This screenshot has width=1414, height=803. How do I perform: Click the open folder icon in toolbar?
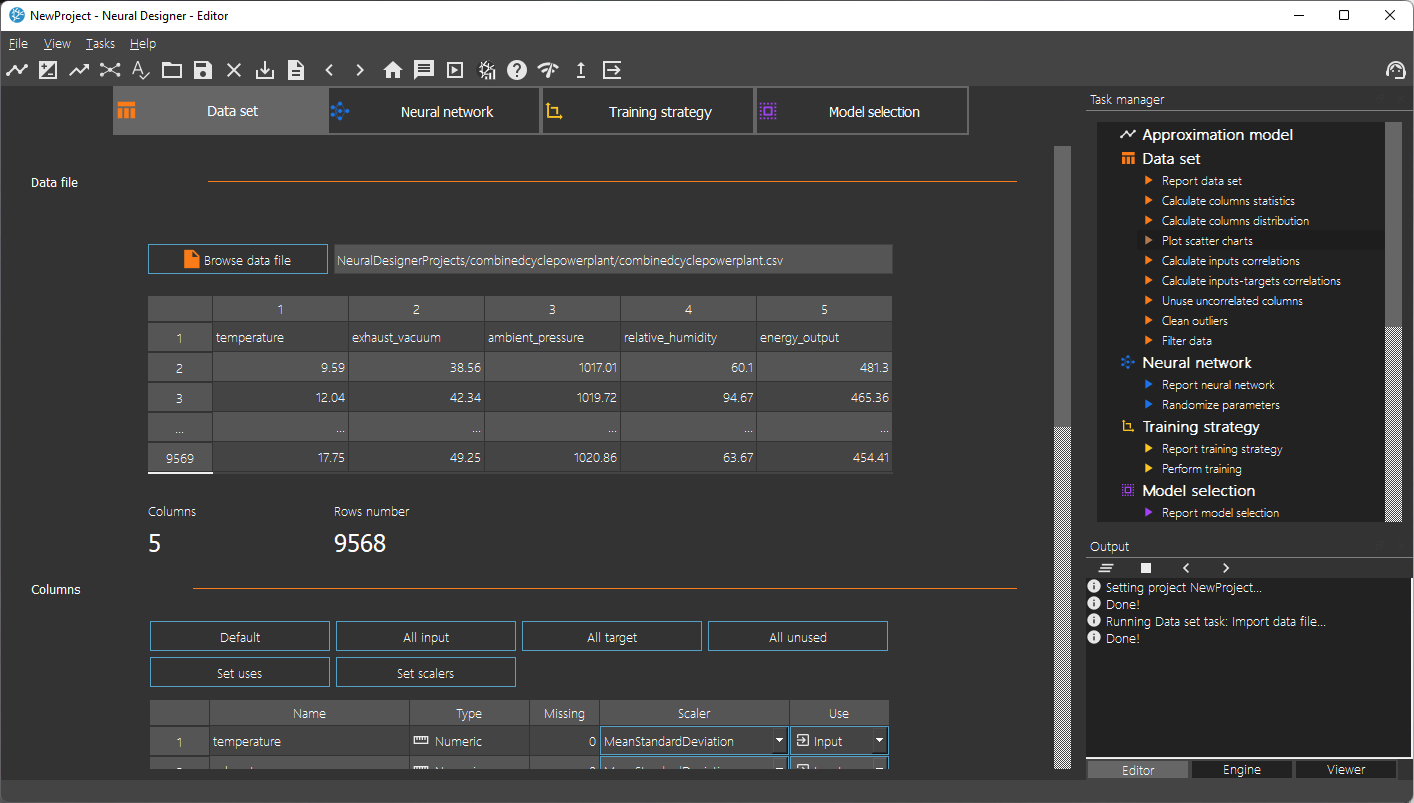(x=172, y=70)
